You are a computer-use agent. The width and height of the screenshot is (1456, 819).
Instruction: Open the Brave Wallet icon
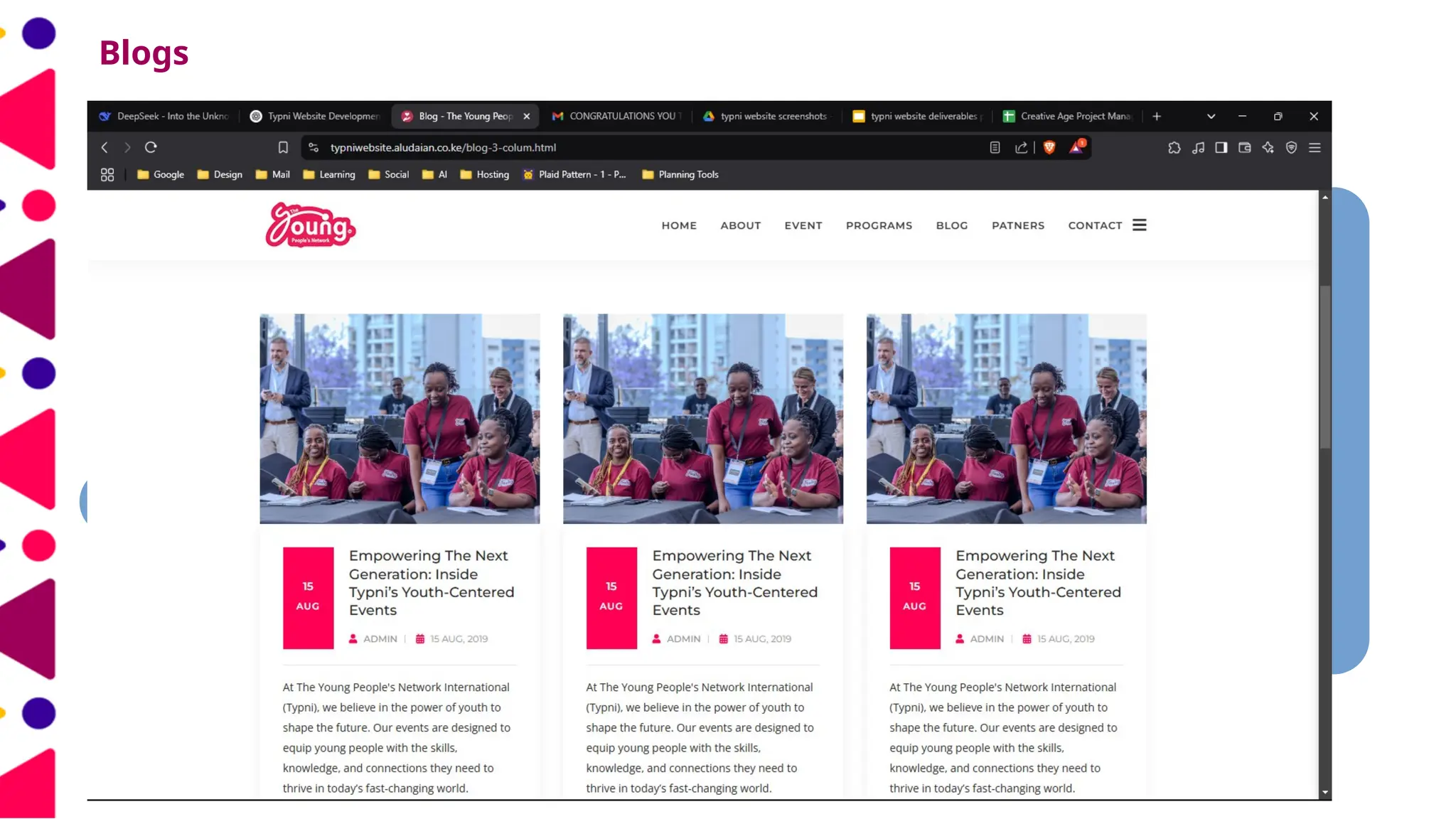coord(1244,147)
